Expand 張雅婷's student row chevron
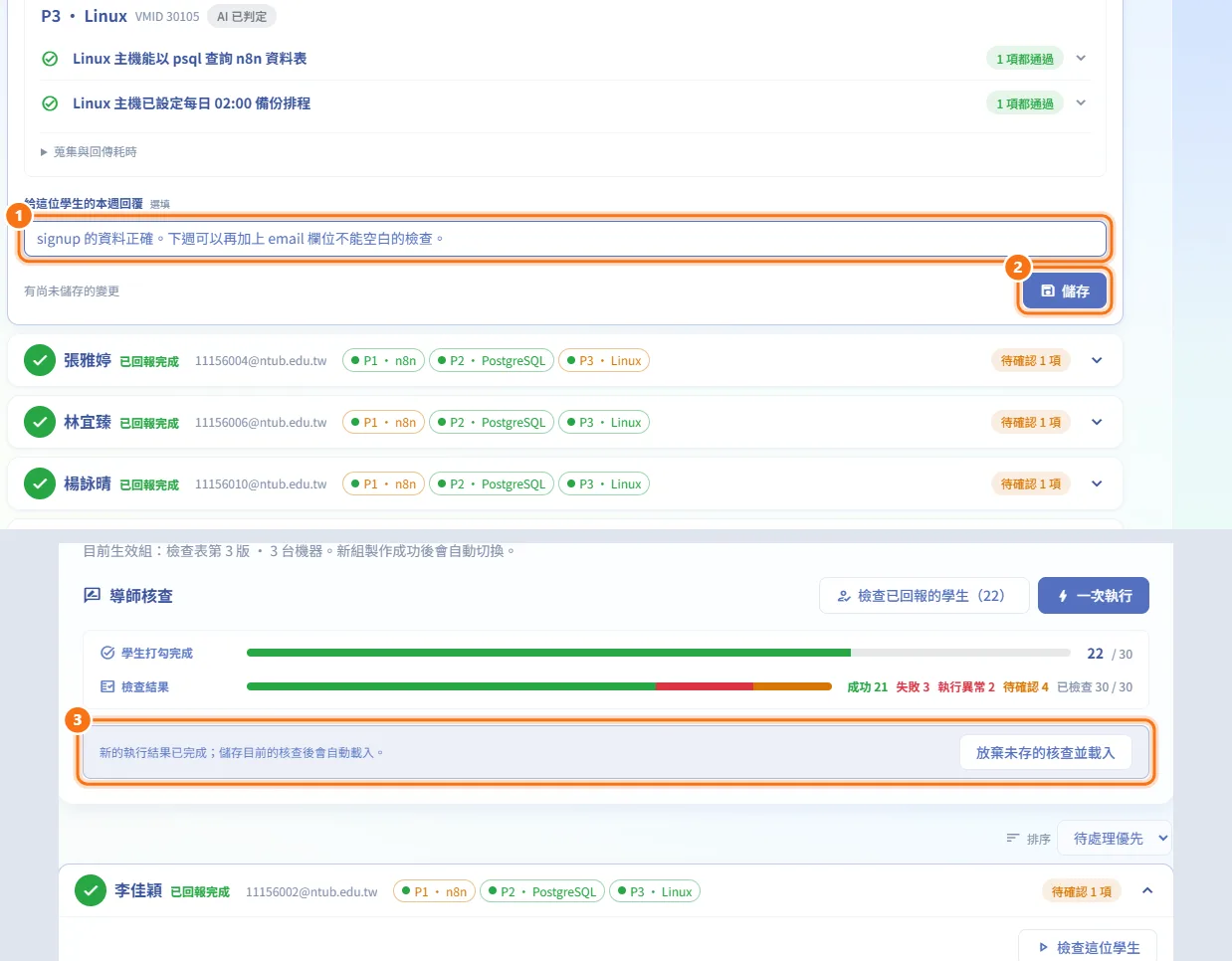 pyautogui.click(x=1097, y=360)
